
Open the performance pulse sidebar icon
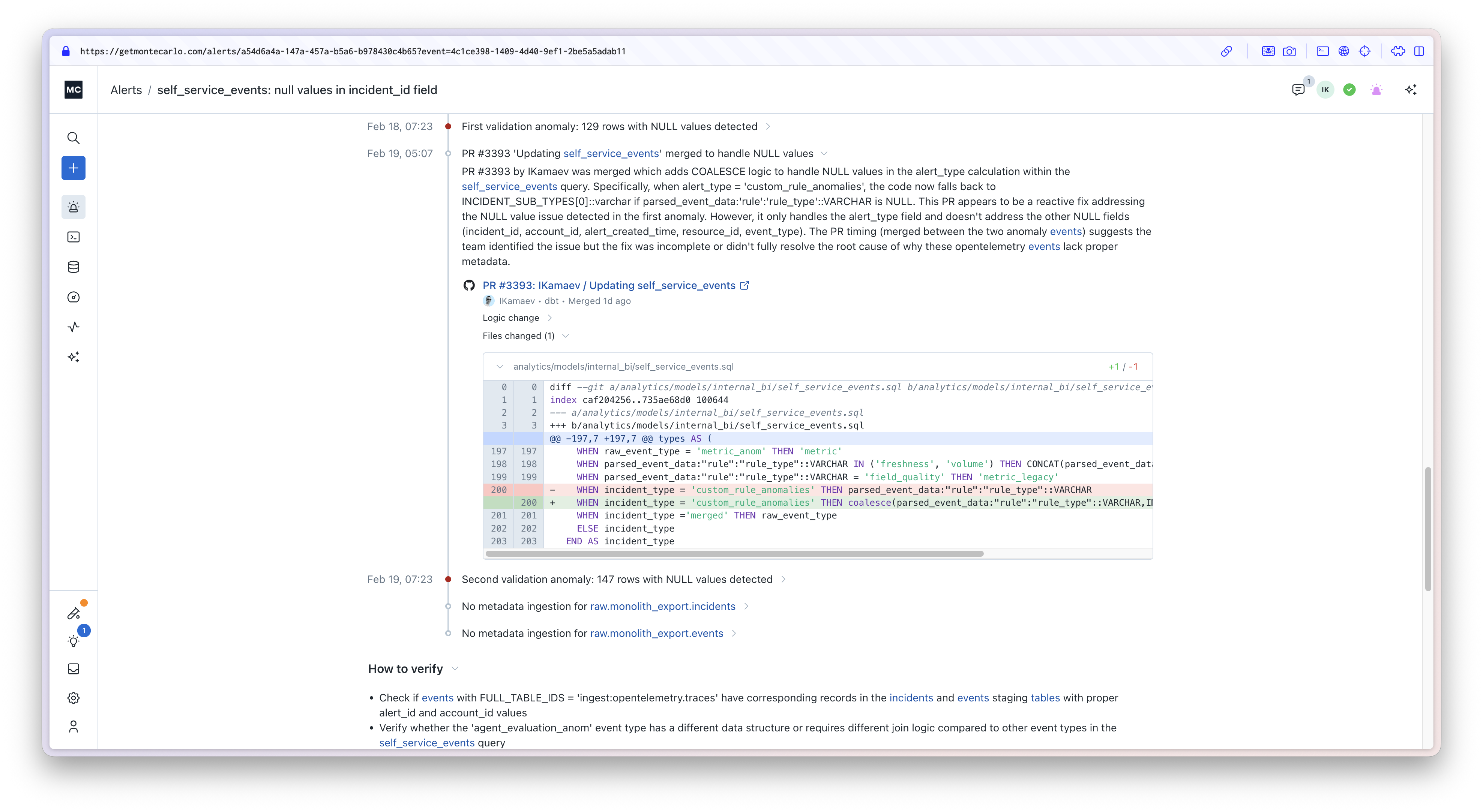pos(73,327)
